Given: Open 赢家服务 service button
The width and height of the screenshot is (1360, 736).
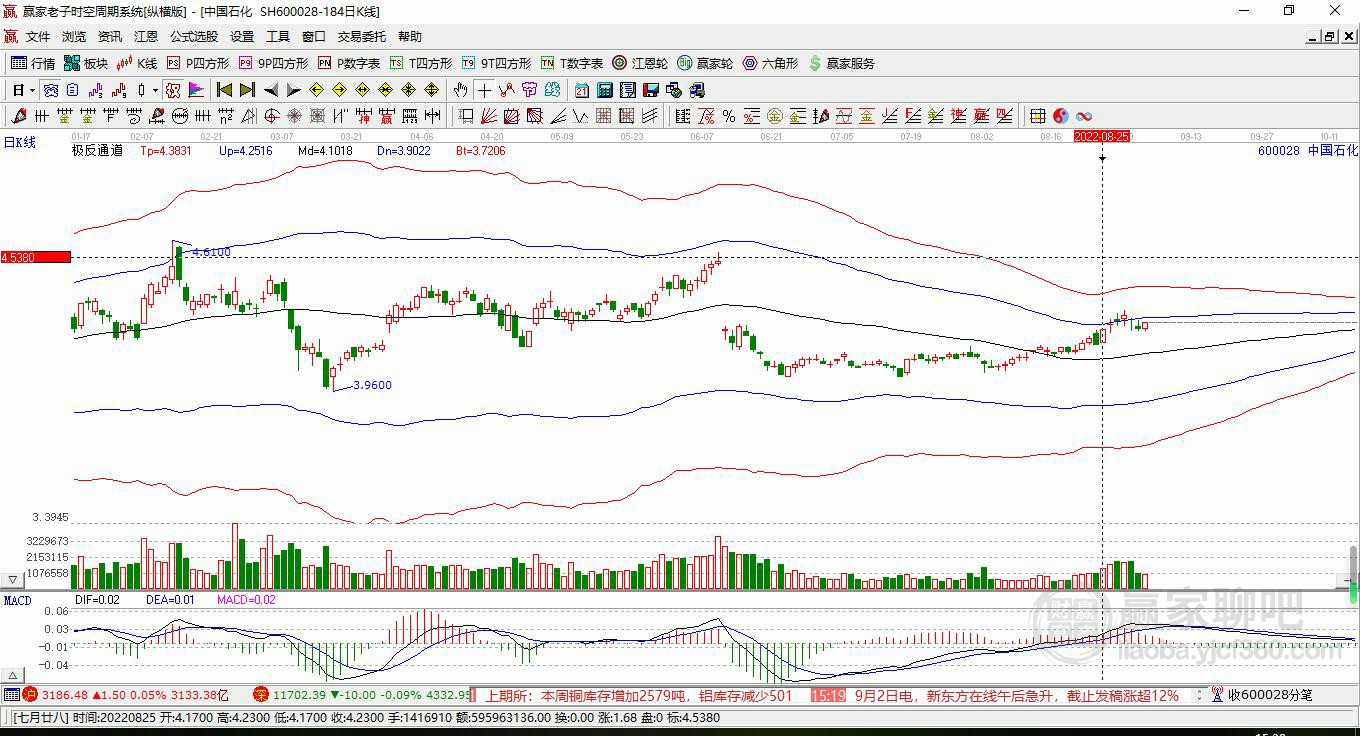Looking at the screenshot, I should [841, 63].
